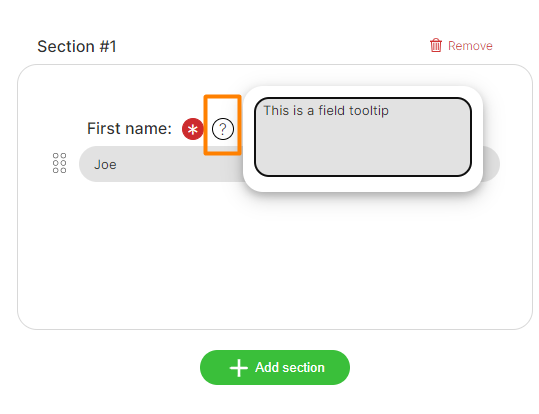539x414 pixels.
Task: Click the six-dot drag handle icon
Action: (x=59, y=163)
